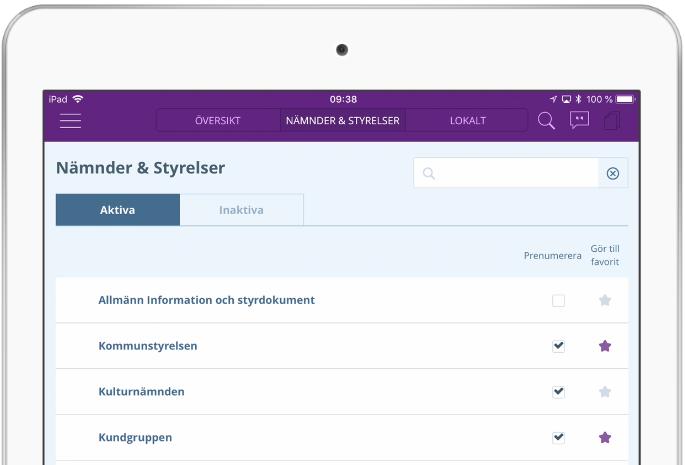Viewport: 685px width, 465px height.
Task: Open Allmänn Information och styrdokument
Action: click(206, 300)
